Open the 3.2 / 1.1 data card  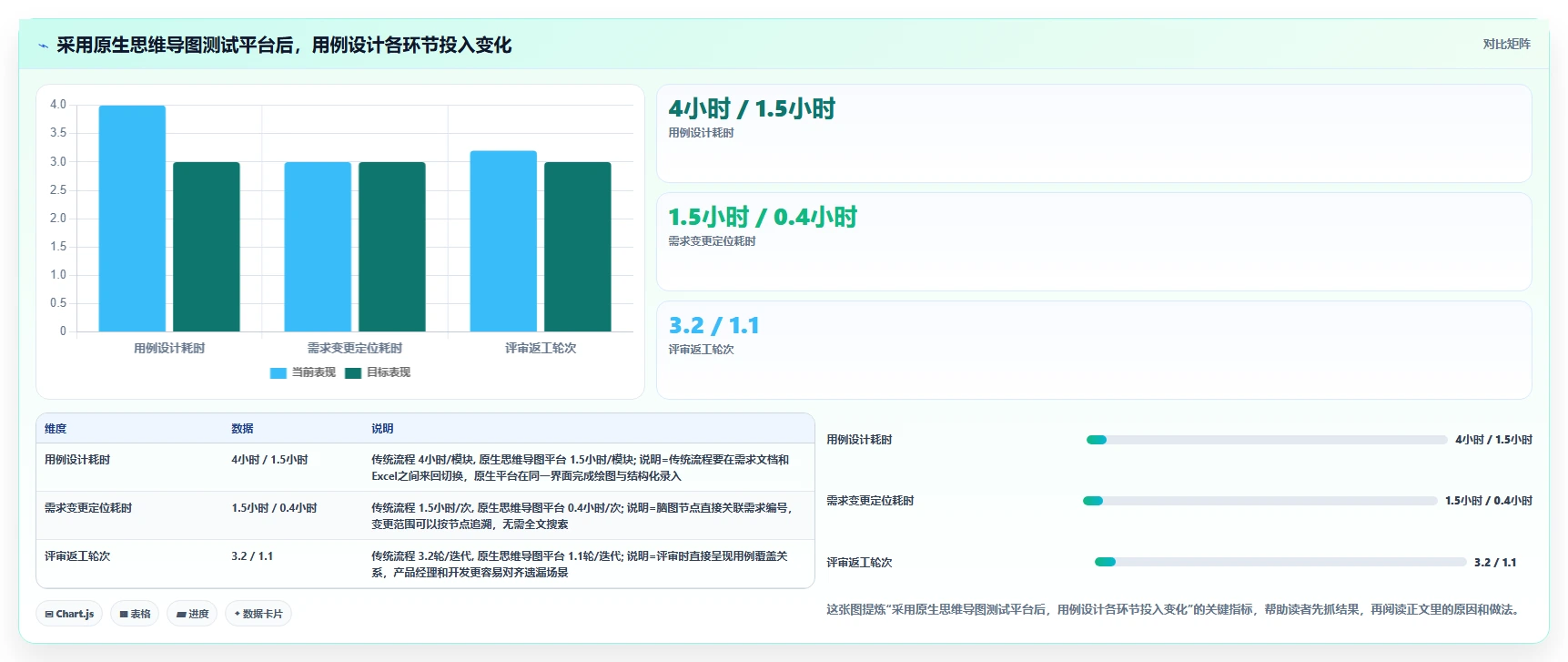click(x=1094, y=350)
